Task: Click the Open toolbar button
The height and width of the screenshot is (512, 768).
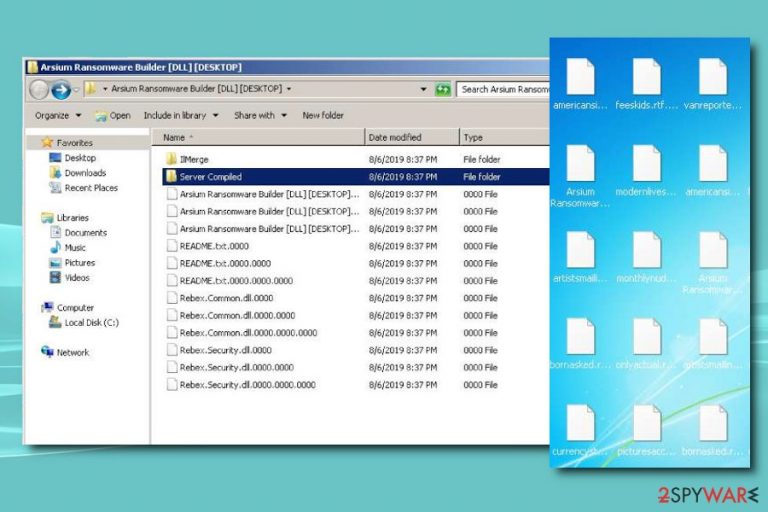Action: click(113, 116)
